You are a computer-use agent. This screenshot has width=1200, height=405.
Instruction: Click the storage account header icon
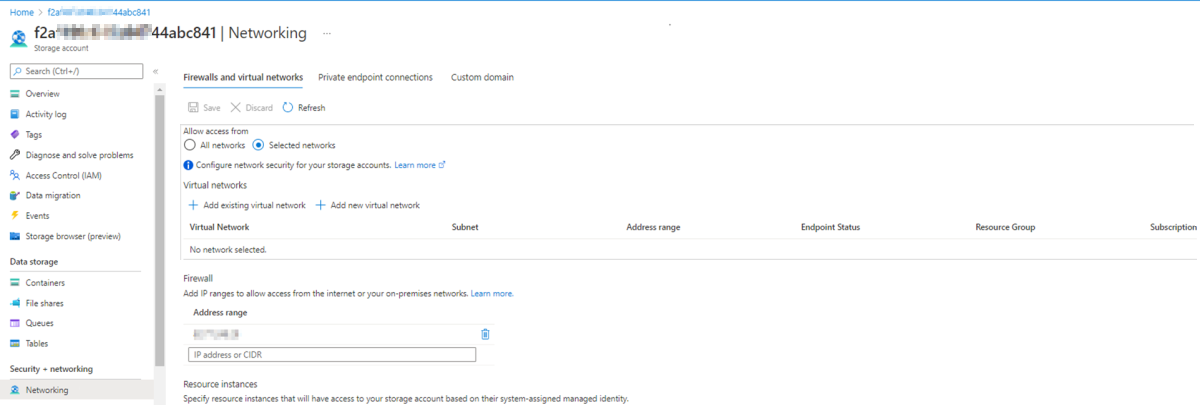(x=18, y=38)
